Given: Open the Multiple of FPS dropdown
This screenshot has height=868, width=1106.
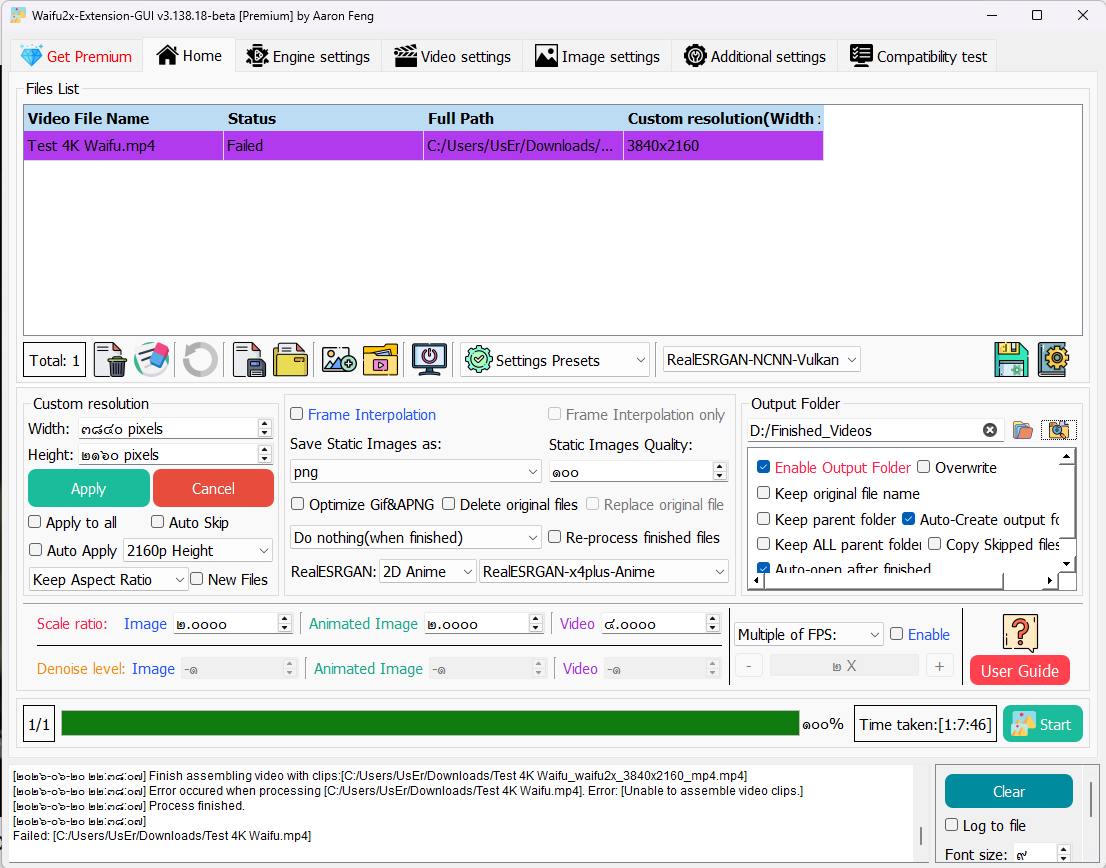Looking at the screenshot, I should coord(808,635).
